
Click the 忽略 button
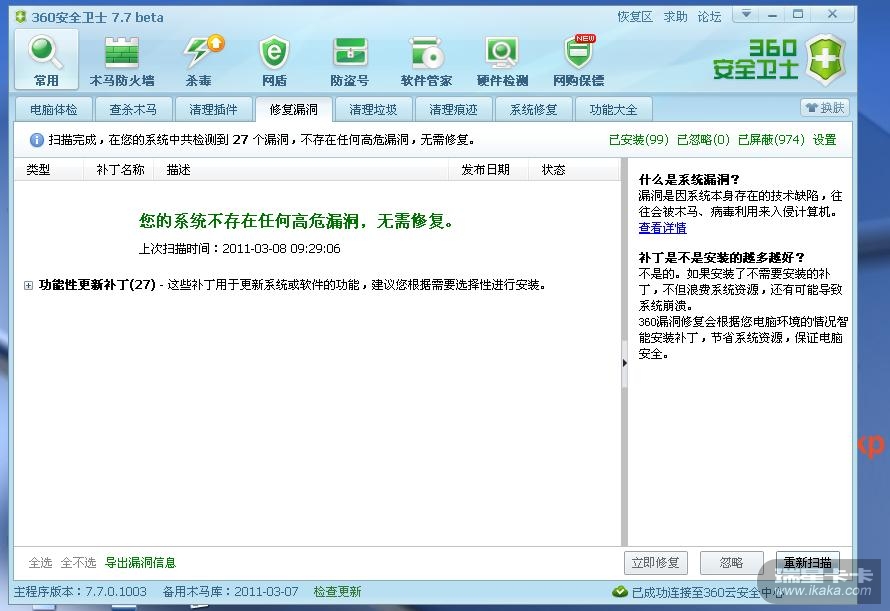pos(731,563)
